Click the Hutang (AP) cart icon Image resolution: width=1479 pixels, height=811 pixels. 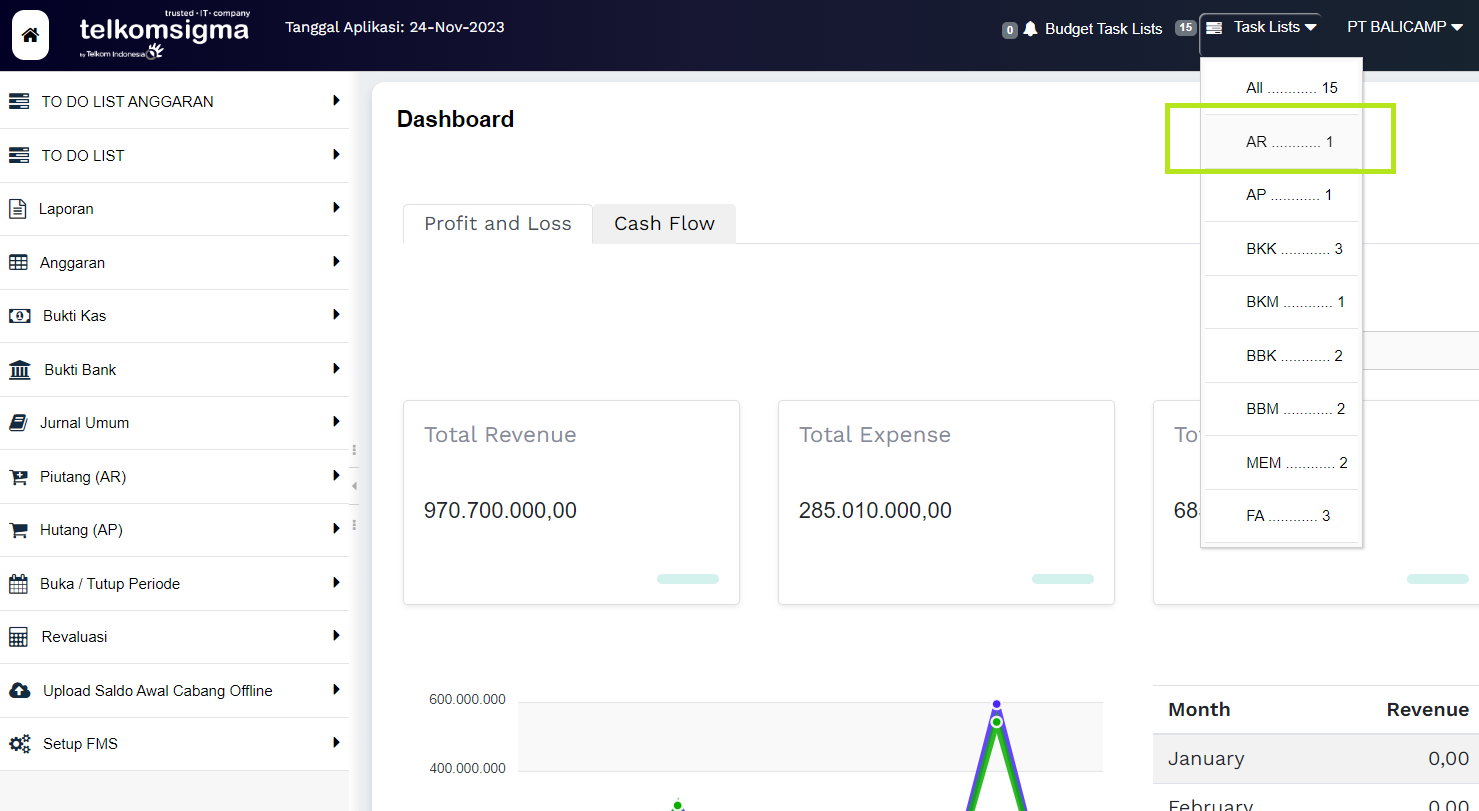[x=18, y=530]
